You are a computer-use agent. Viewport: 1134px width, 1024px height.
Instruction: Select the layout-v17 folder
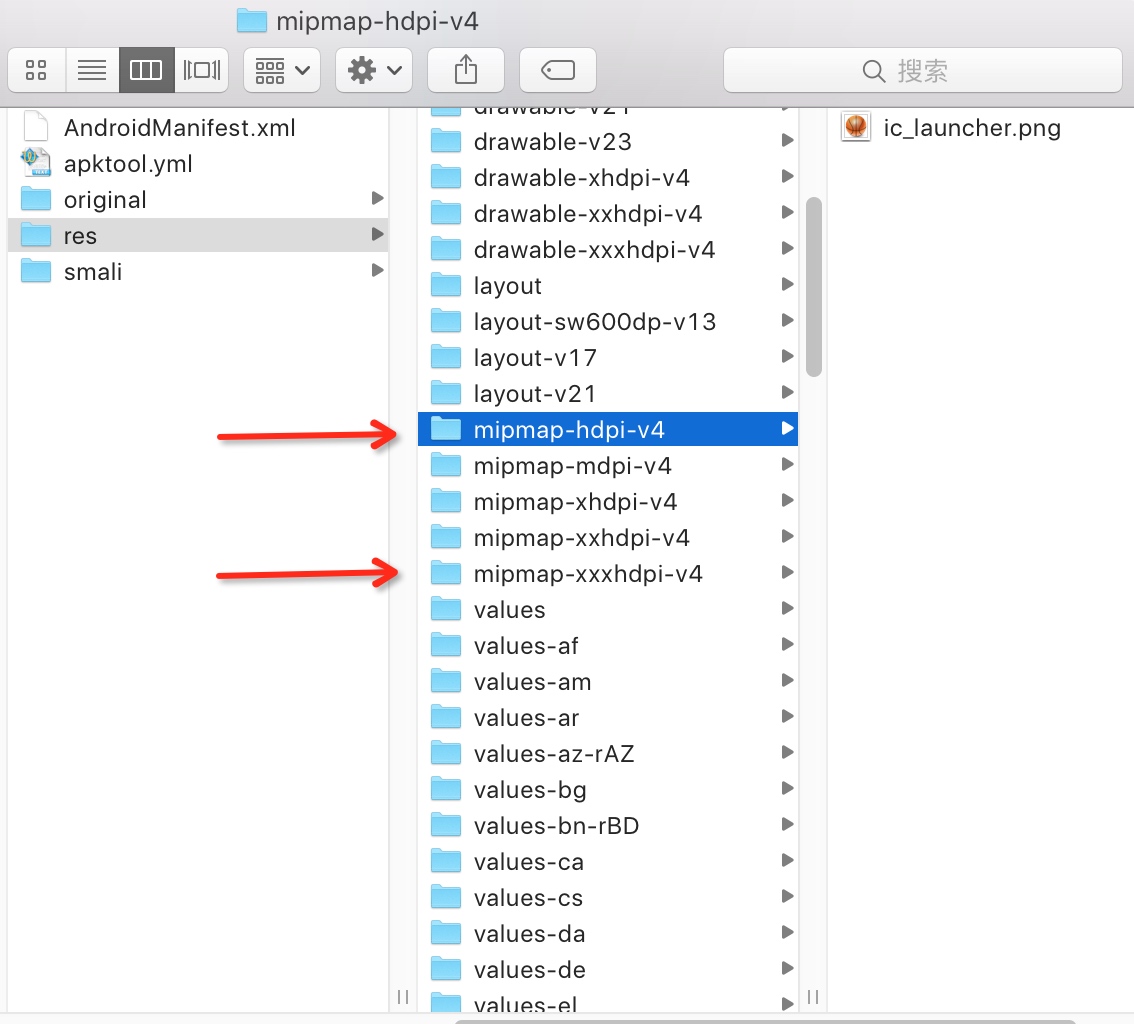pos(608,357)
